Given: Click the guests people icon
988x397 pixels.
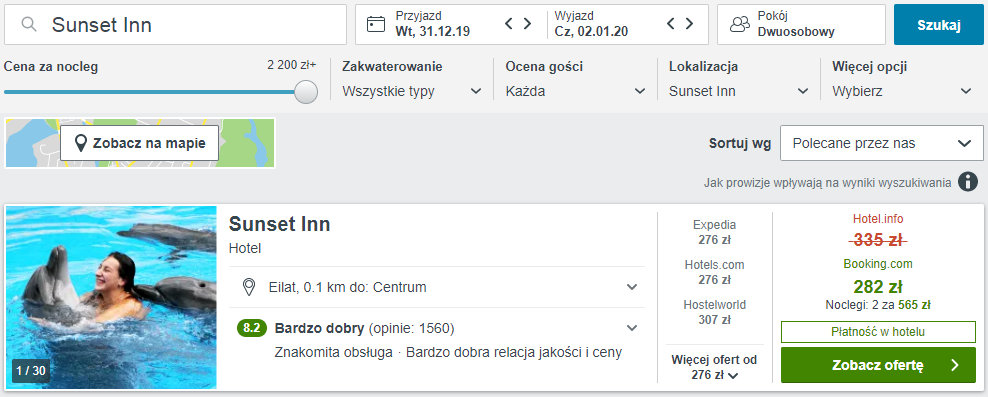Looking at the screenshot, I should [x=740, y=25].
